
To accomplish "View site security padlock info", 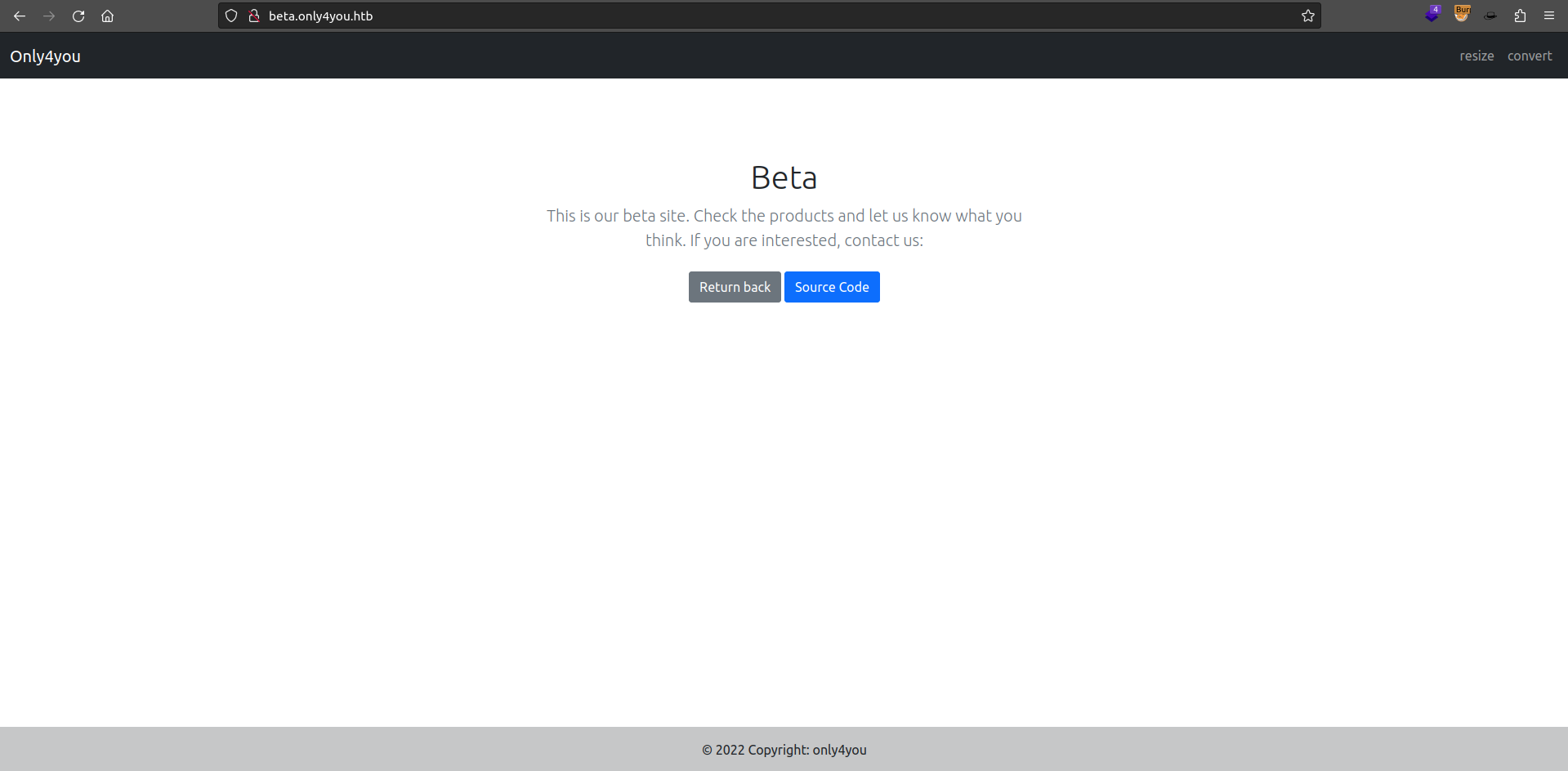I will 254,16.
